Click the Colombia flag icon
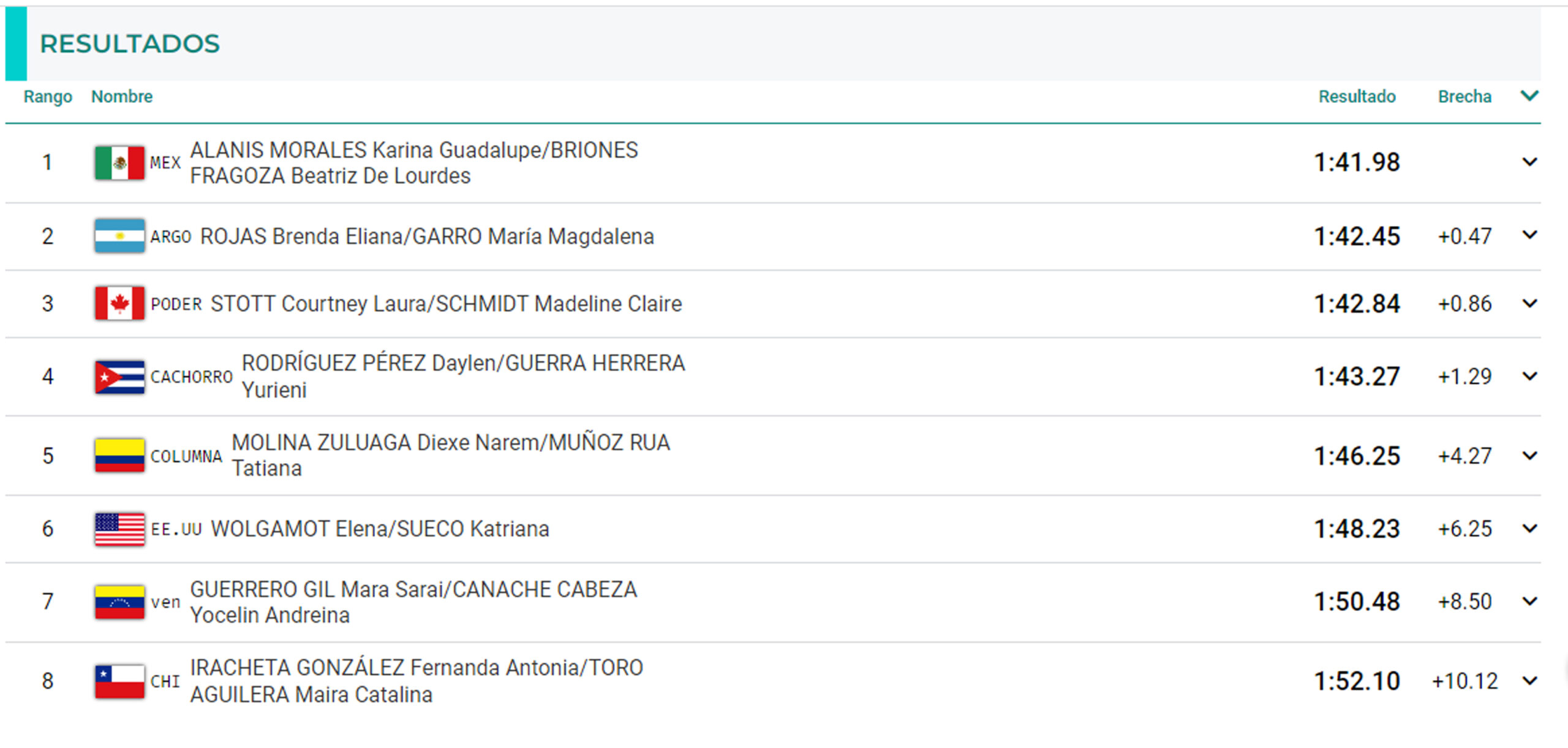 119,456
